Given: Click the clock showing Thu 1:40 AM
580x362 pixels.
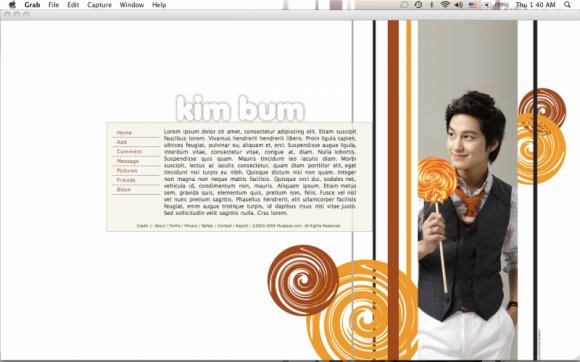Looking at the screenshot, I should [x=535, y=5].
